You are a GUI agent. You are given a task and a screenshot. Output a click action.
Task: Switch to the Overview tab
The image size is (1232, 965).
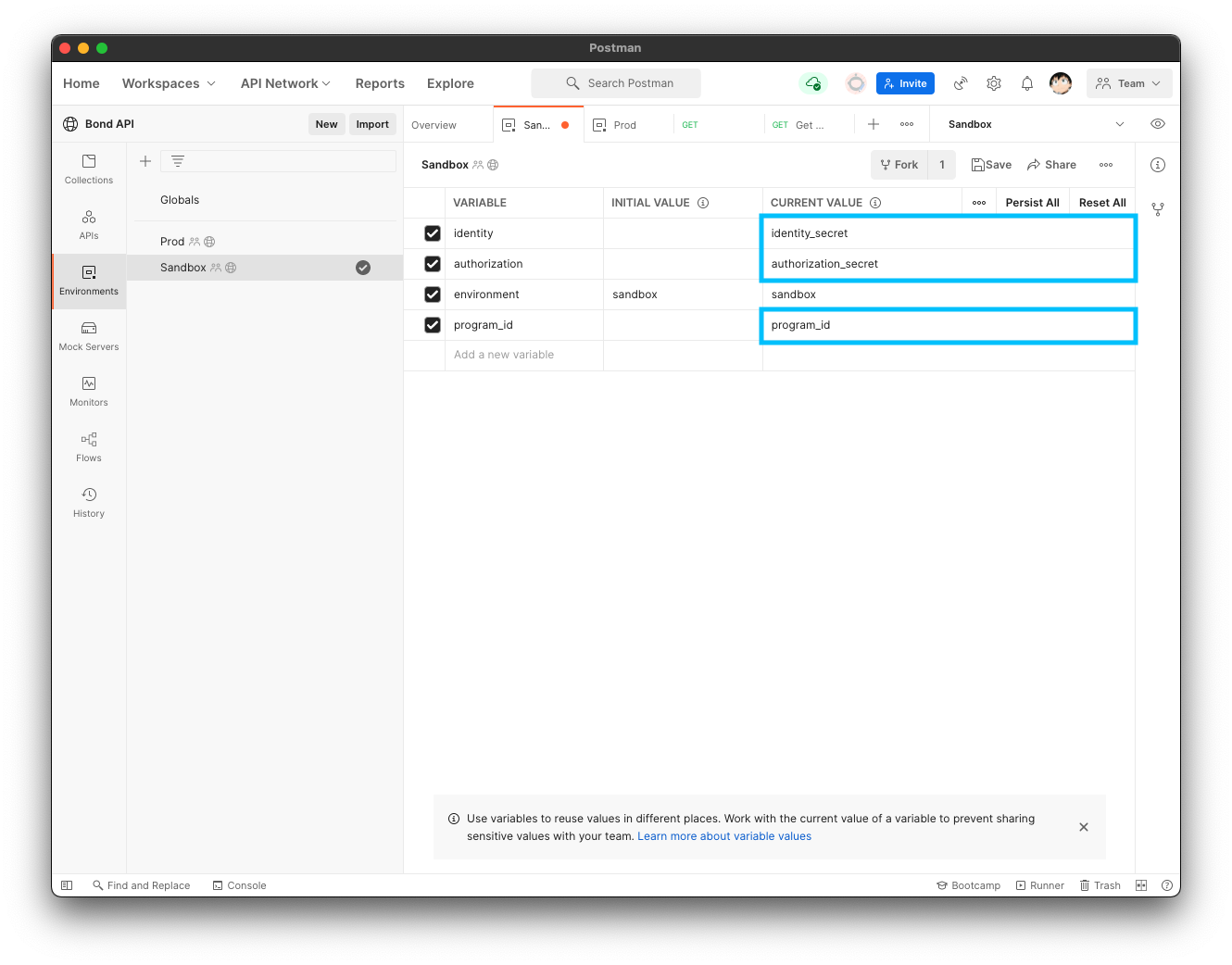pyautogui.click(x=434, y=125)
